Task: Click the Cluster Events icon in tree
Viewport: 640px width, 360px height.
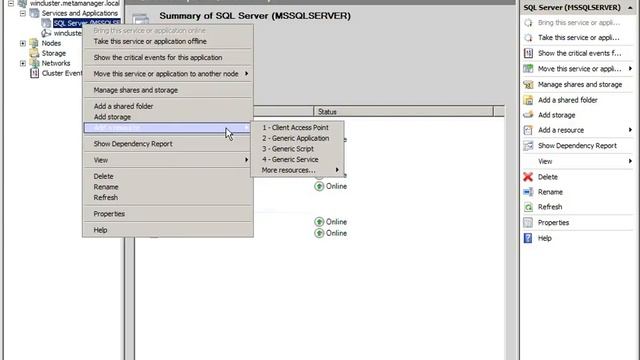Action: pyautogui.click(x=34, y=73)
